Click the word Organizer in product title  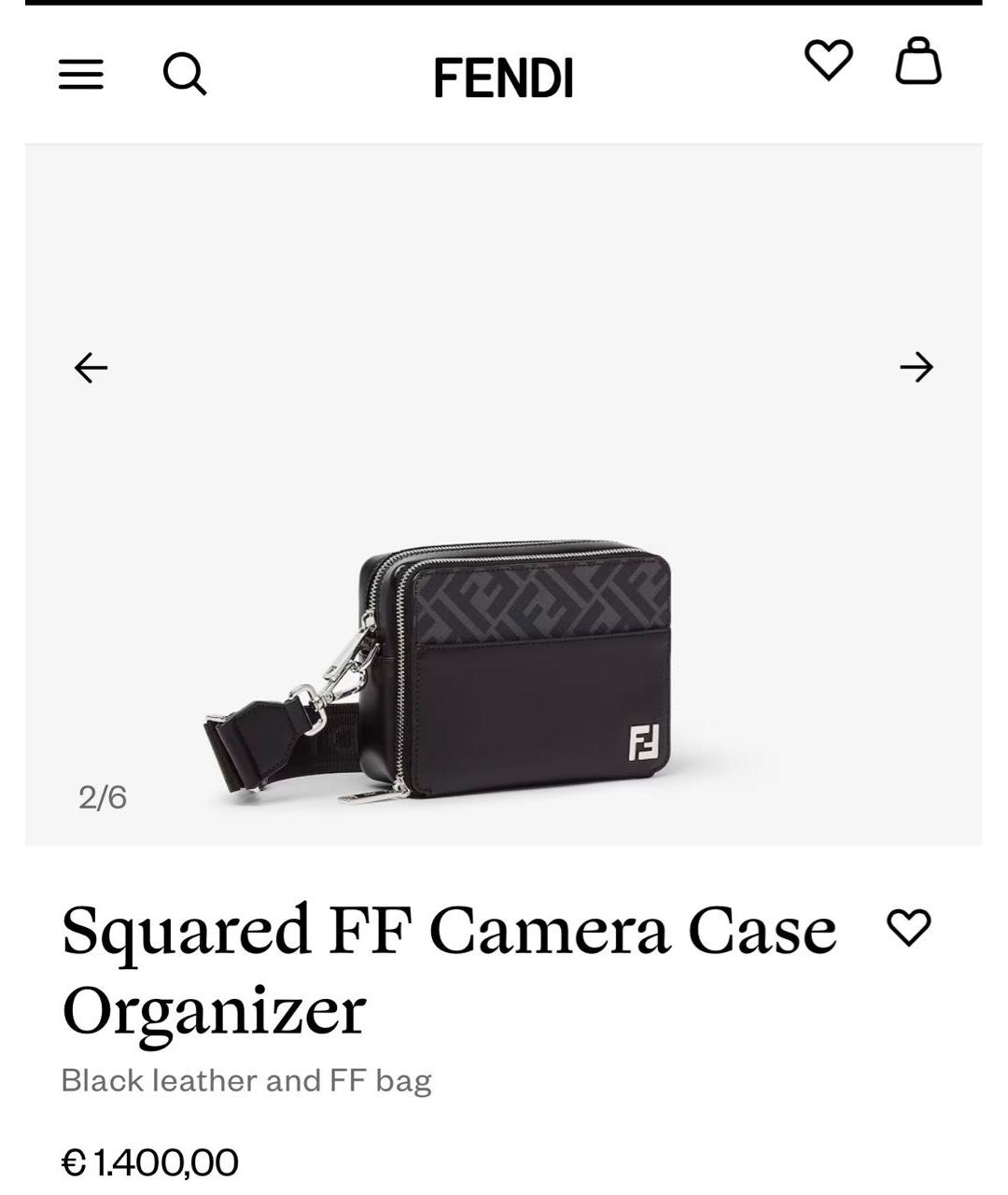pos(214,1013)
